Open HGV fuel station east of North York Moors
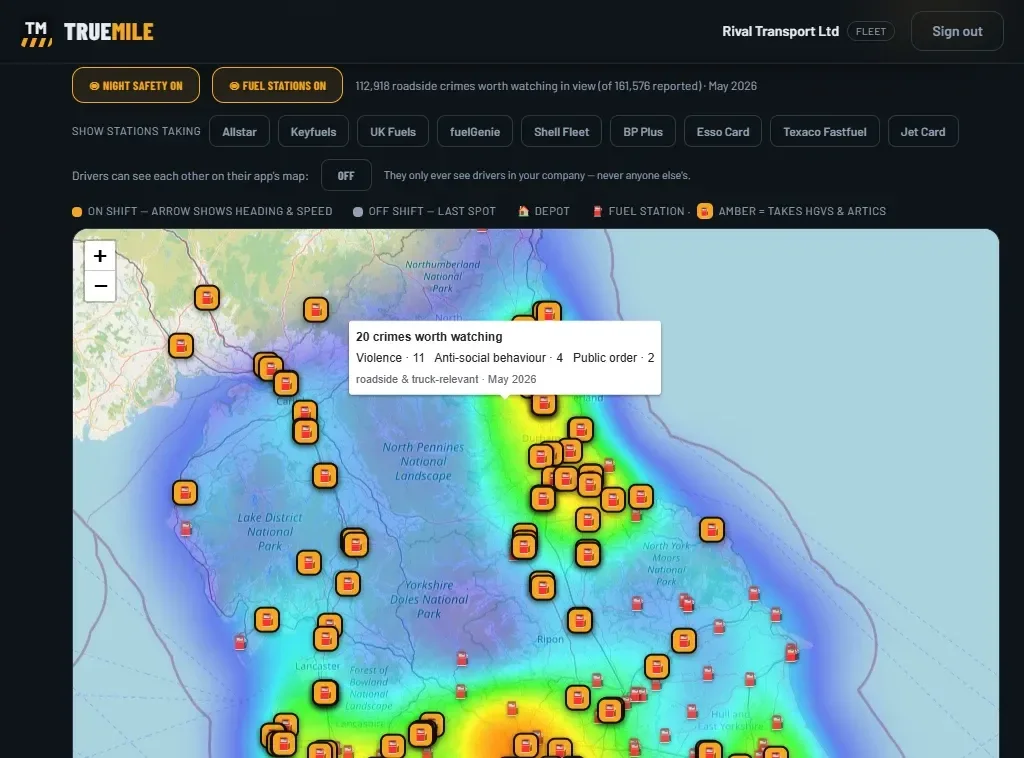 pos(712,529)
